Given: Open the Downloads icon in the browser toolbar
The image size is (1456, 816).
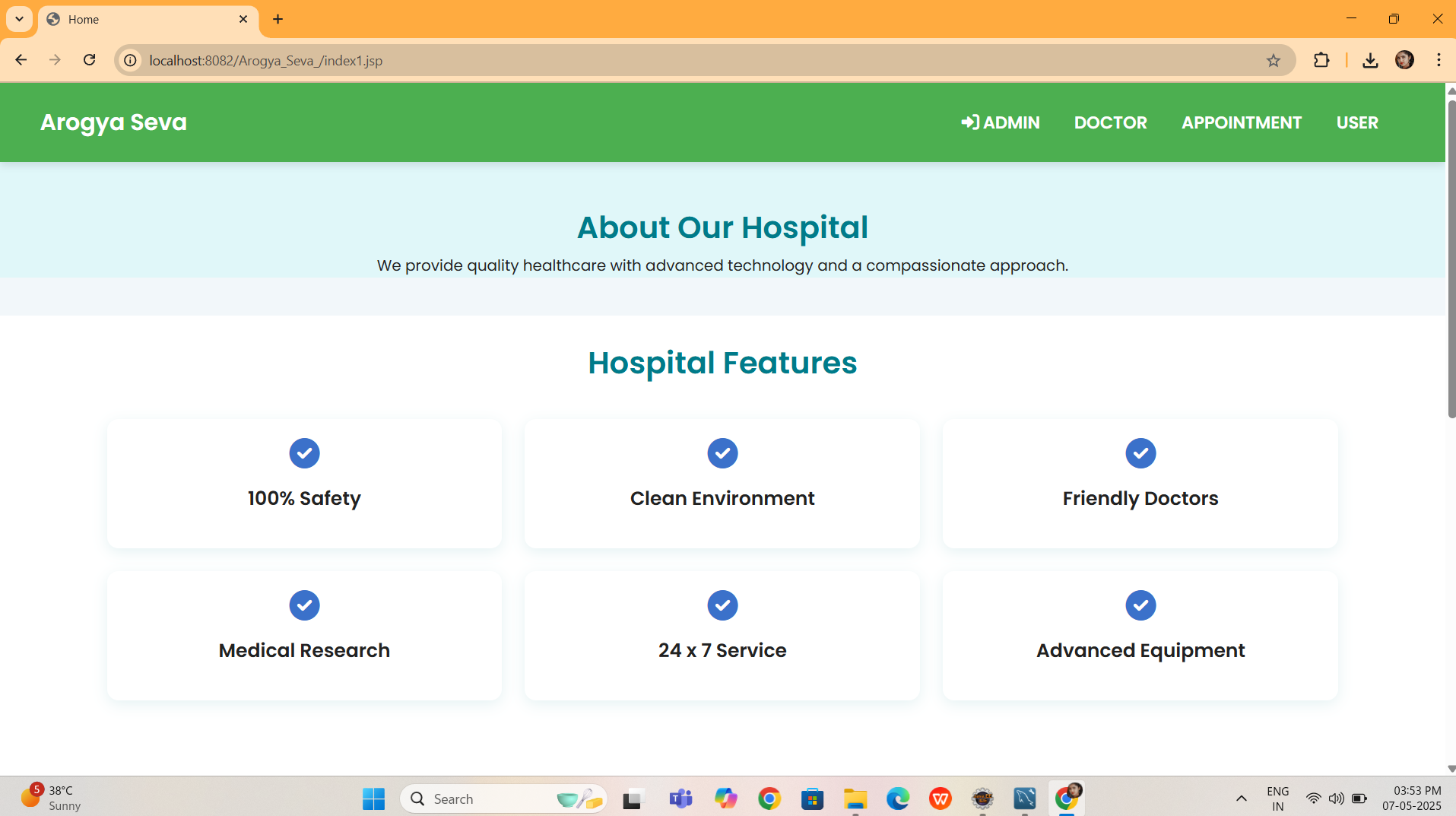Looking at the screenshot, I should [x=1369, y=60].
